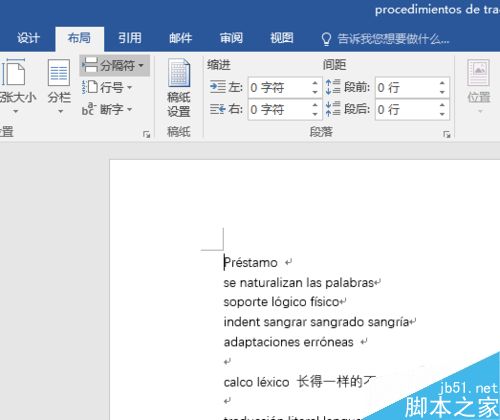Open the 分隔符 breaks dropdown
The width and height of the screenshot is (500, 420).
114,65
